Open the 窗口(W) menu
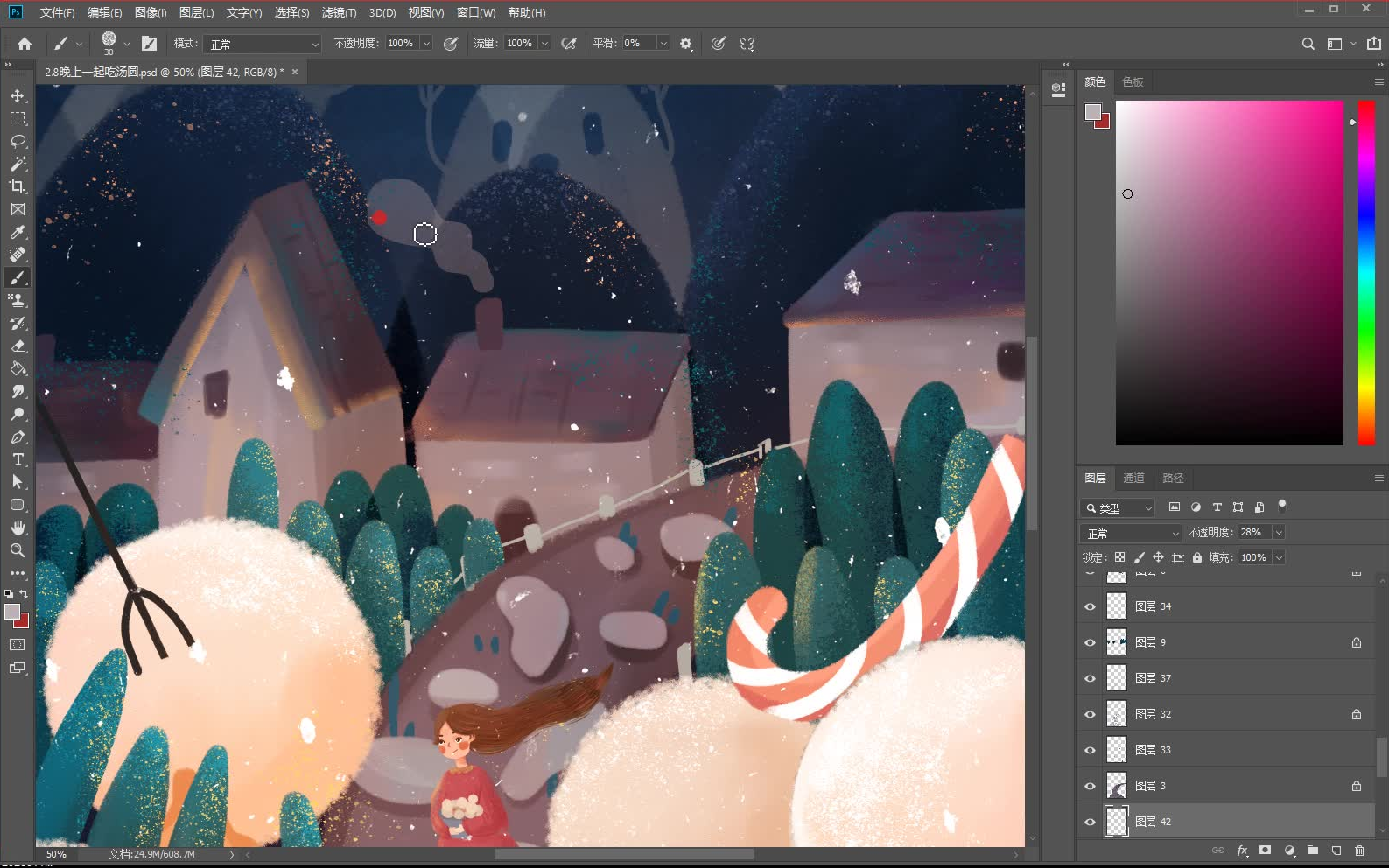 [x=475, y=12]
